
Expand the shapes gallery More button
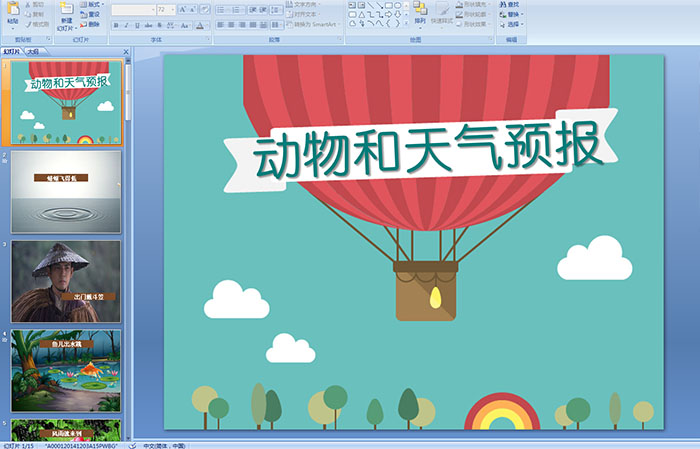pyautogui.click(x=406, y=23)
